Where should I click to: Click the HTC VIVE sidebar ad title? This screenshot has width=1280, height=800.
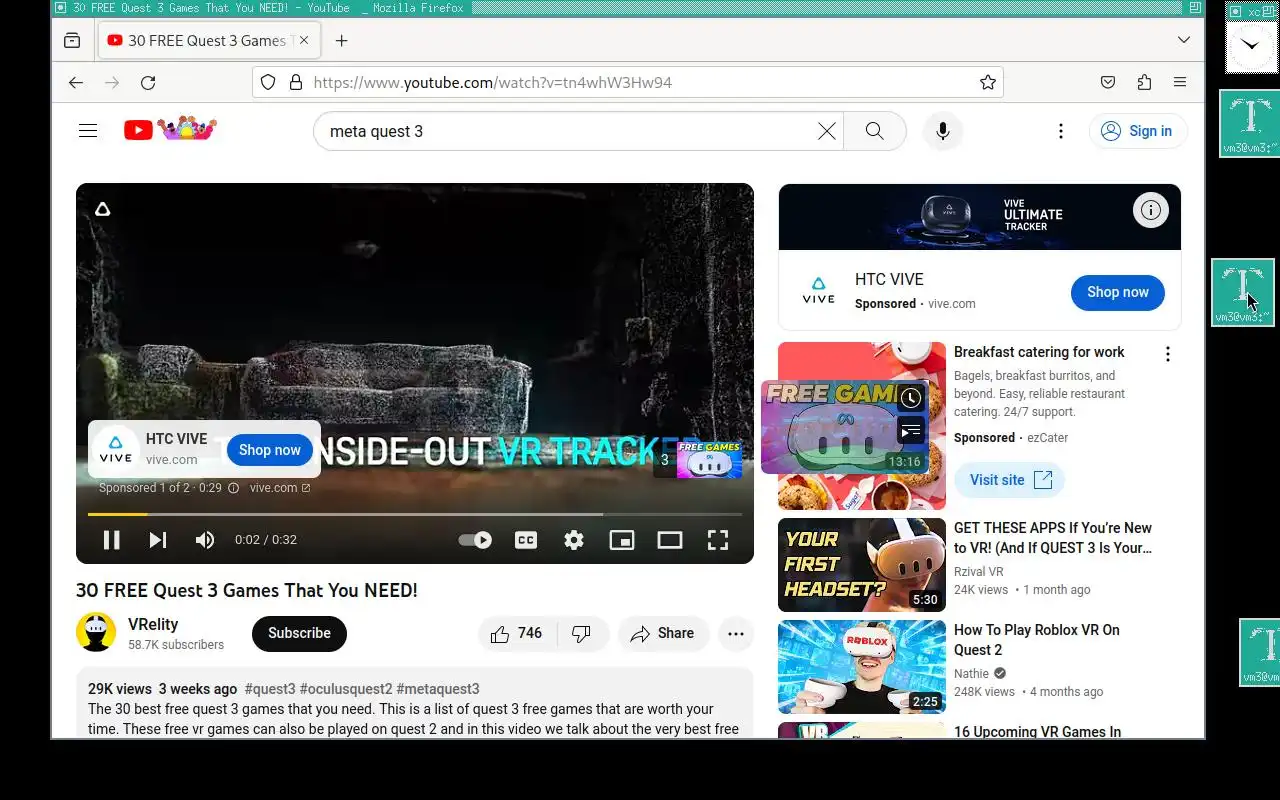(x=889, y=280)
